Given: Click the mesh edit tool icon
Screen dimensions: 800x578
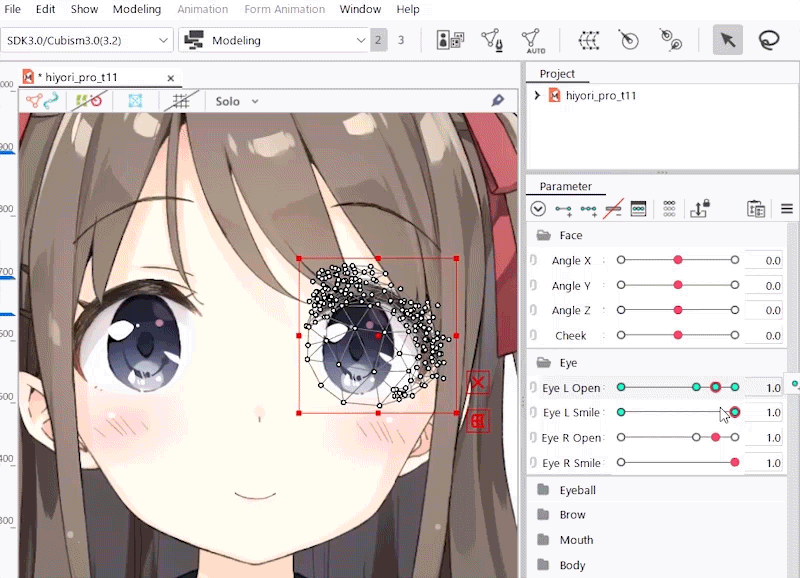Looking at the screenshot, I should pos(491,40).
